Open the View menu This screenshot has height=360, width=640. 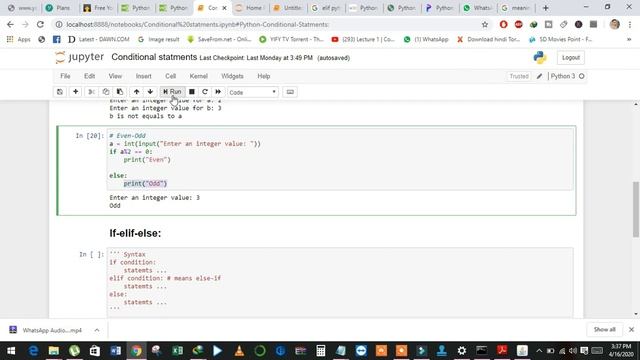pyautogui.click(x=115, y=76)
